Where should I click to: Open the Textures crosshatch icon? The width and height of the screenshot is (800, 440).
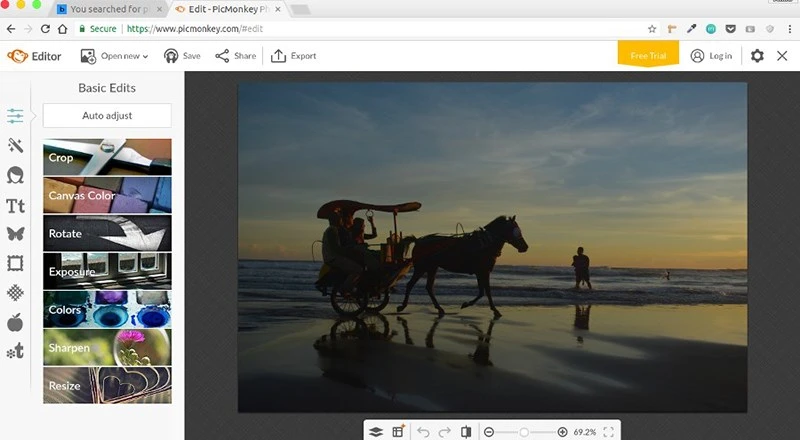[x=15, y=293]
